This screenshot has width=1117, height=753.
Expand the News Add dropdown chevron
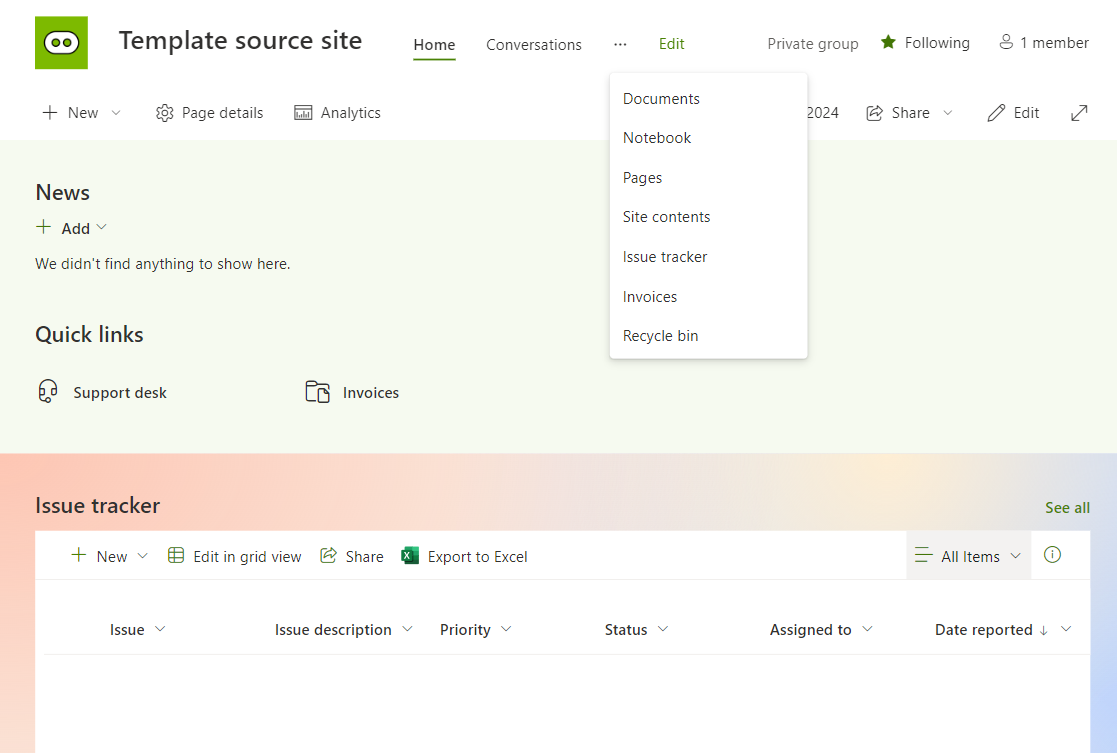[101, 227]
